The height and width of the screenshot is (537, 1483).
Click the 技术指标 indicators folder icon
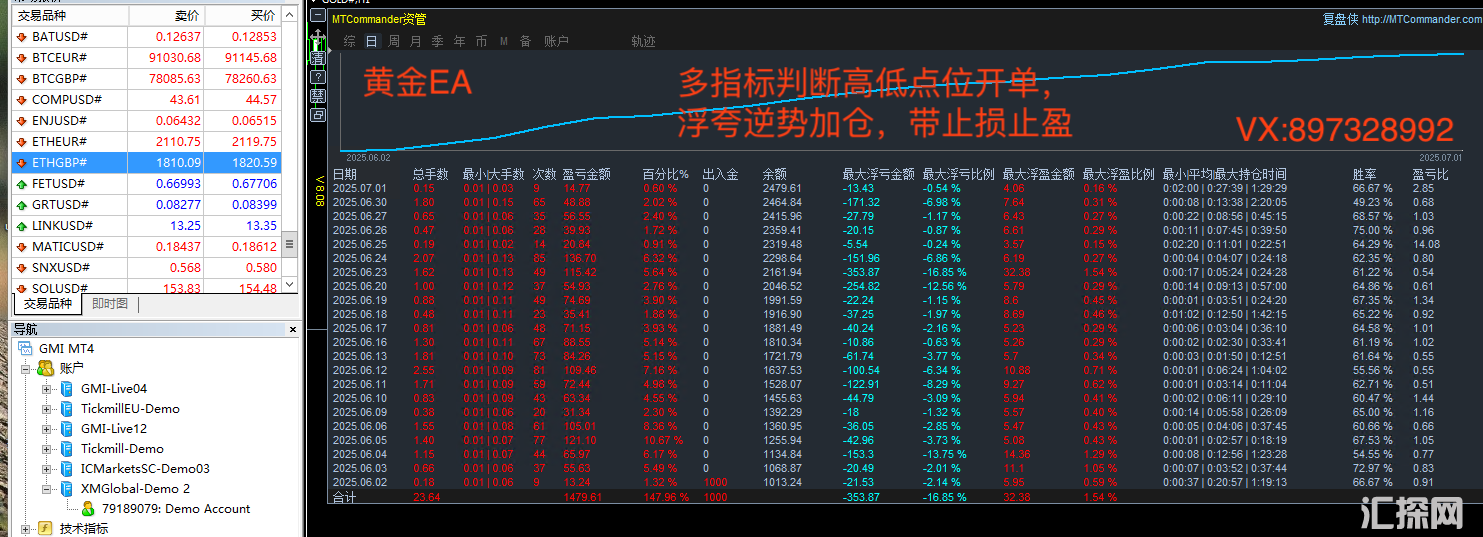[45, 528]
